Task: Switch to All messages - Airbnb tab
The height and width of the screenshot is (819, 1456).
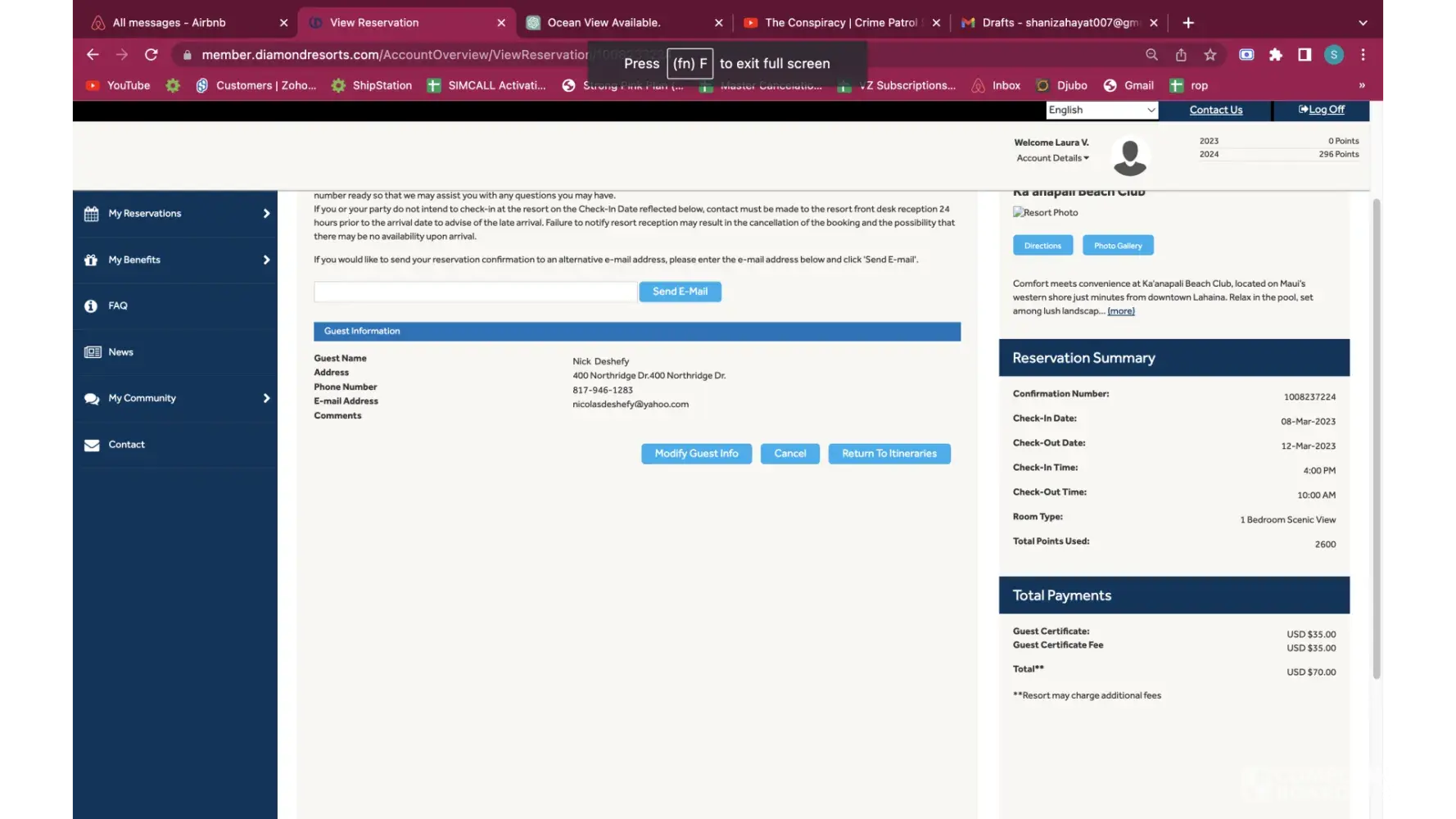Action: point(169,23)
